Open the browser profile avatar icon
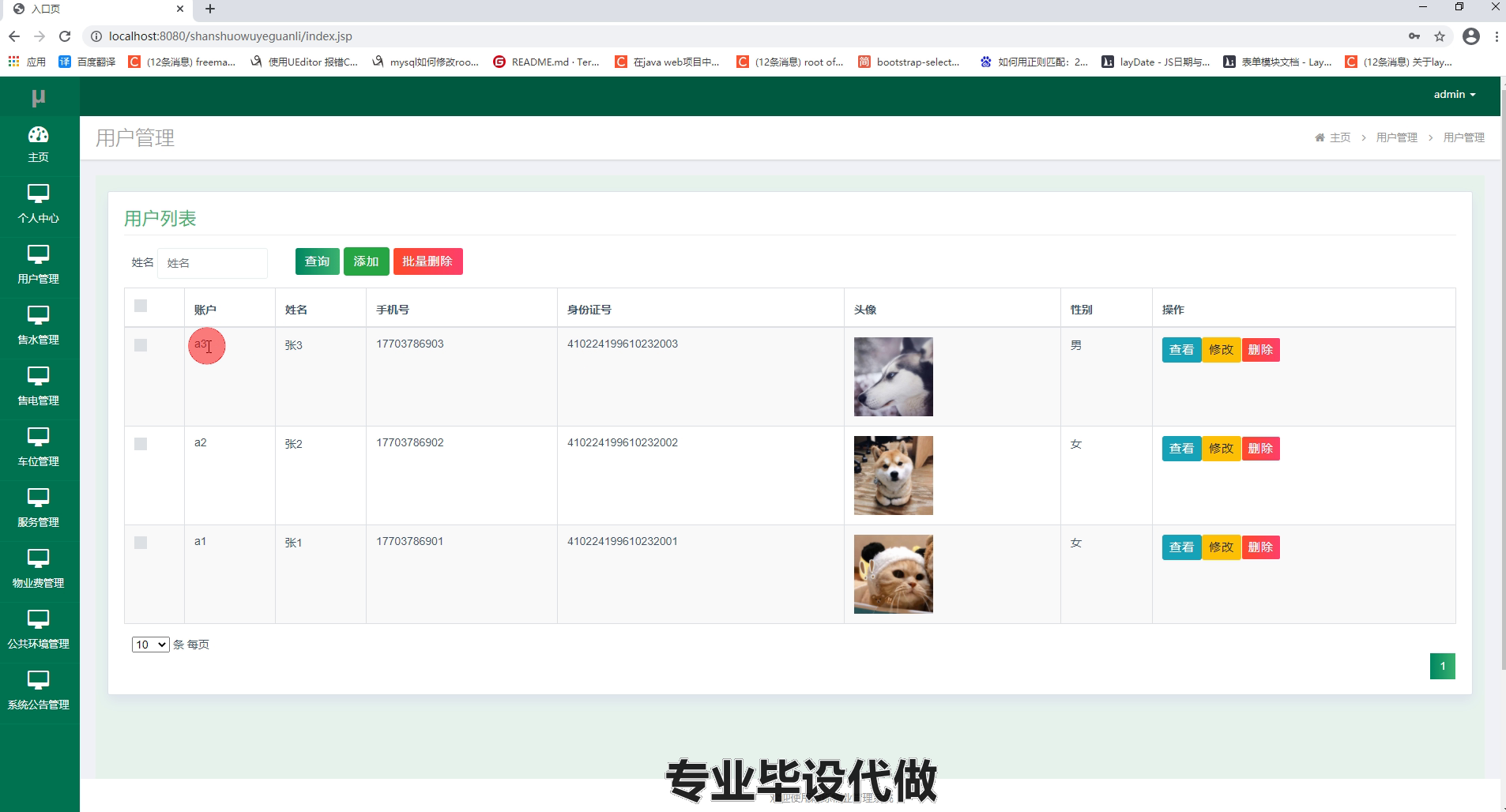This screenshot has height=812, width=1506. (1471, 36)
